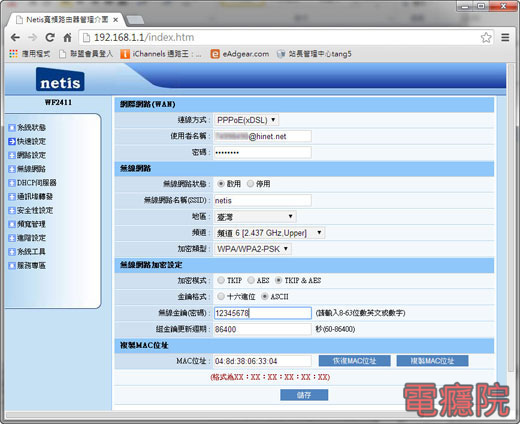520x424 pixels.
Task: Click the vertical page scrollbar
Action: 511,217
